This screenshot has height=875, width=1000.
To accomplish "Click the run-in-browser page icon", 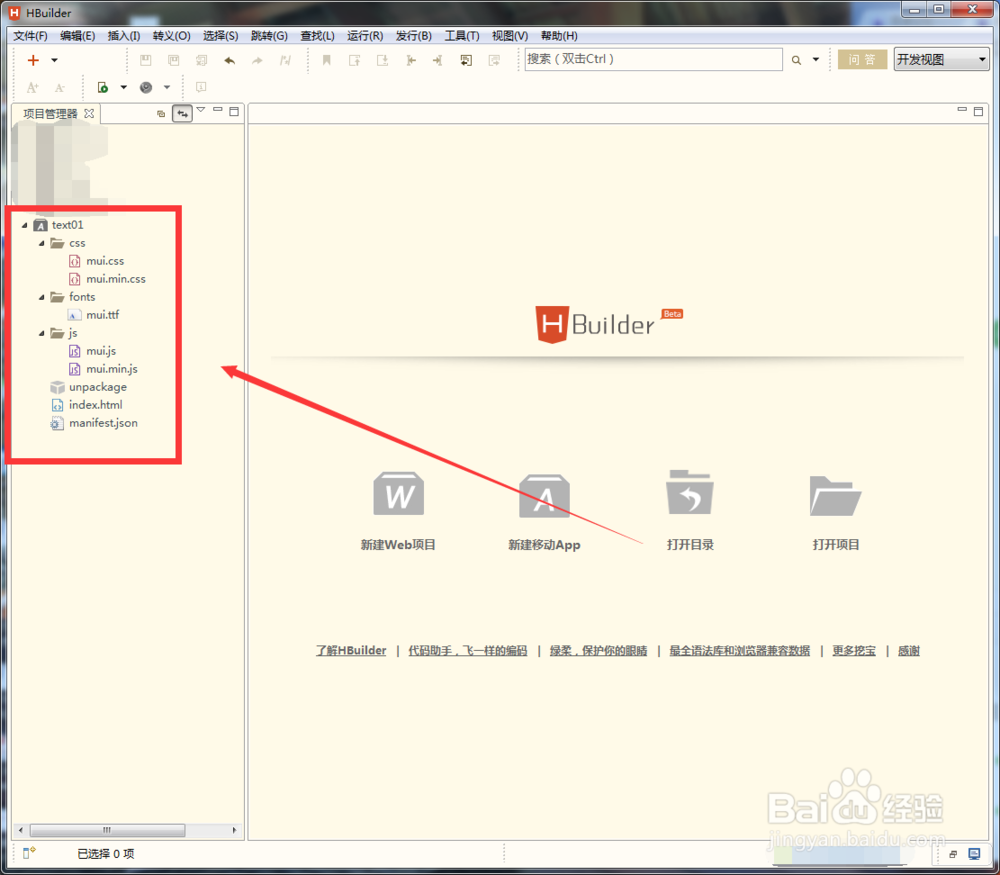I will (103, 87).
